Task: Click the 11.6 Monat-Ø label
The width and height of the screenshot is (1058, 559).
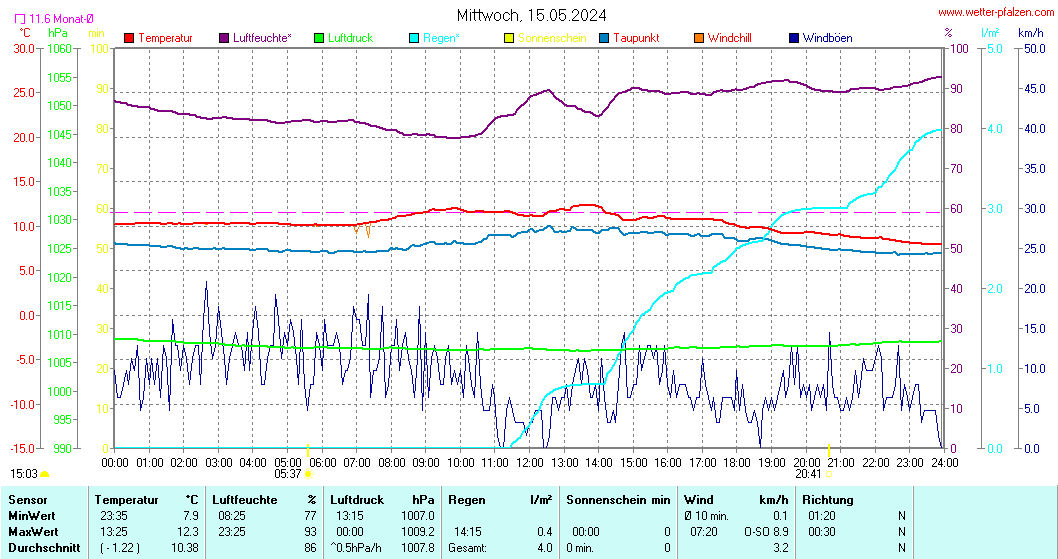Action: (x=61, y=20)
